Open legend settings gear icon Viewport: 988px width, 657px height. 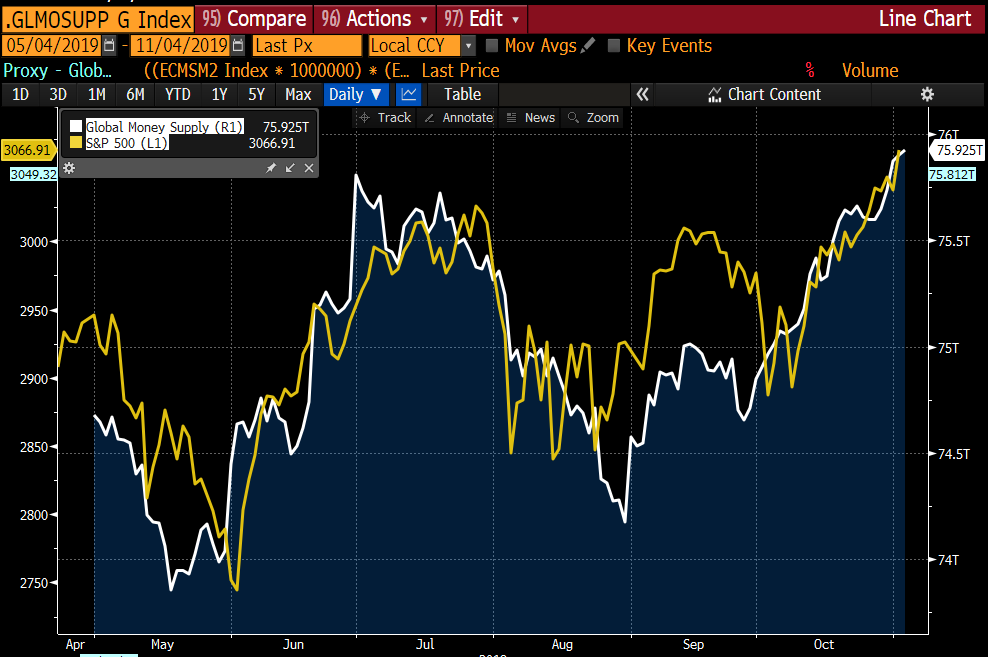click(69, 168)
